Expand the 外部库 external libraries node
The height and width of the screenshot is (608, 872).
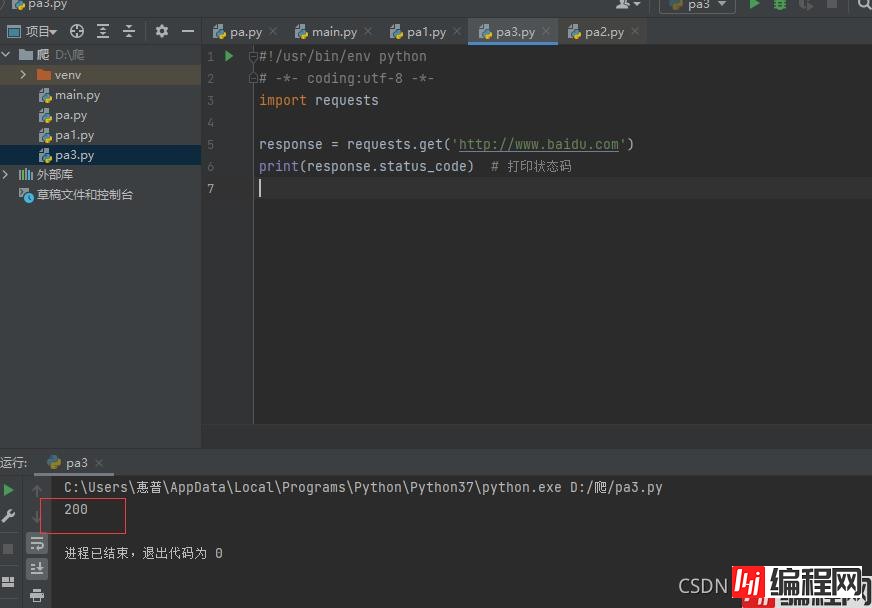coord(6,175)
